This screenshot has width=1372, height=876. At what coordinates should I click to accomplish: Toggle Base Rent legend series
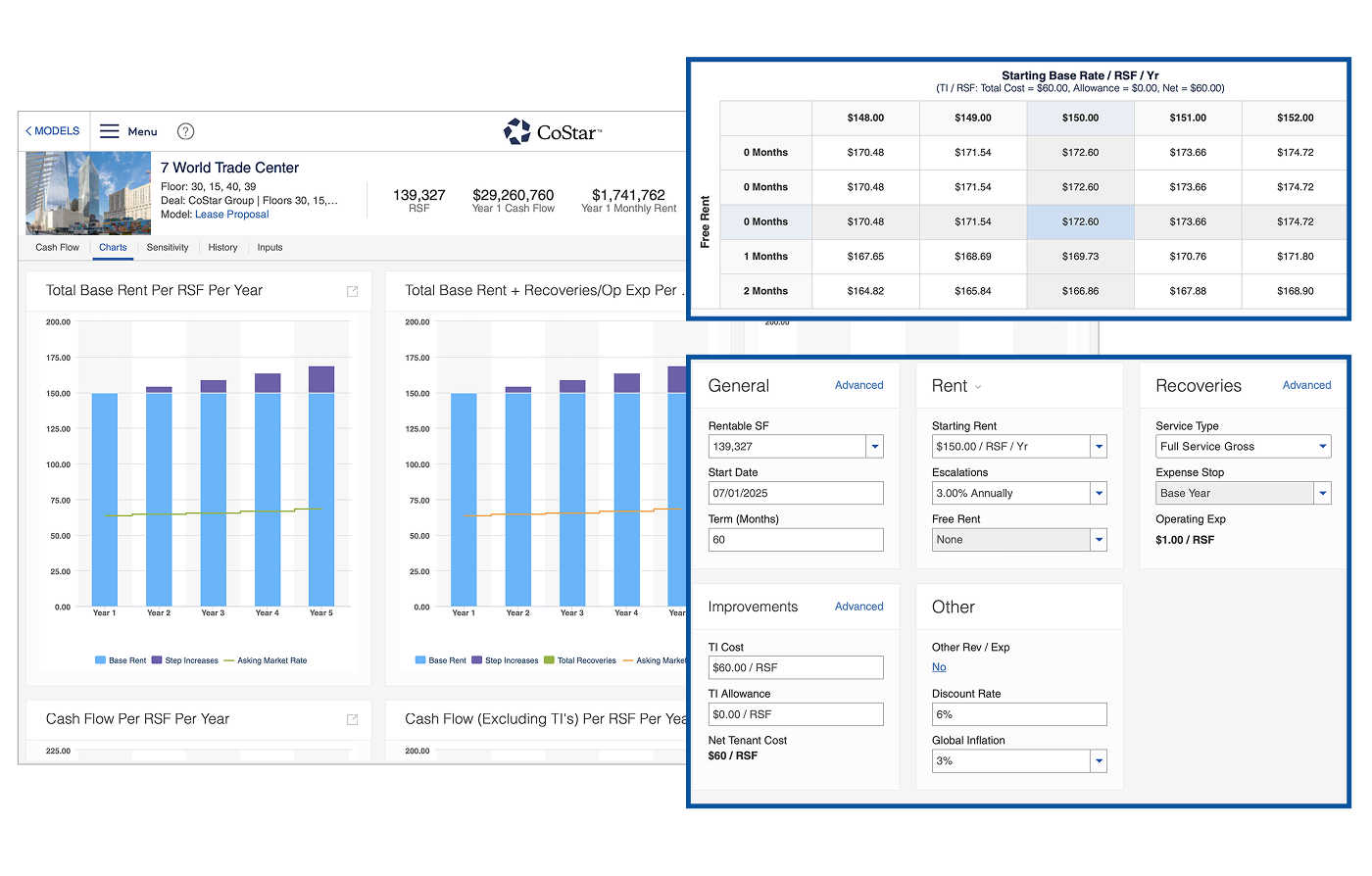(121, 660)
